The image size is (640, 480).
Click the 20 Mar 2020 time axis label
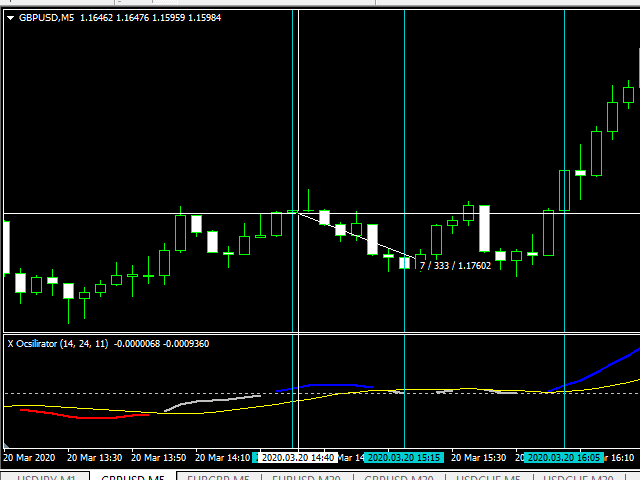(29, 458)
